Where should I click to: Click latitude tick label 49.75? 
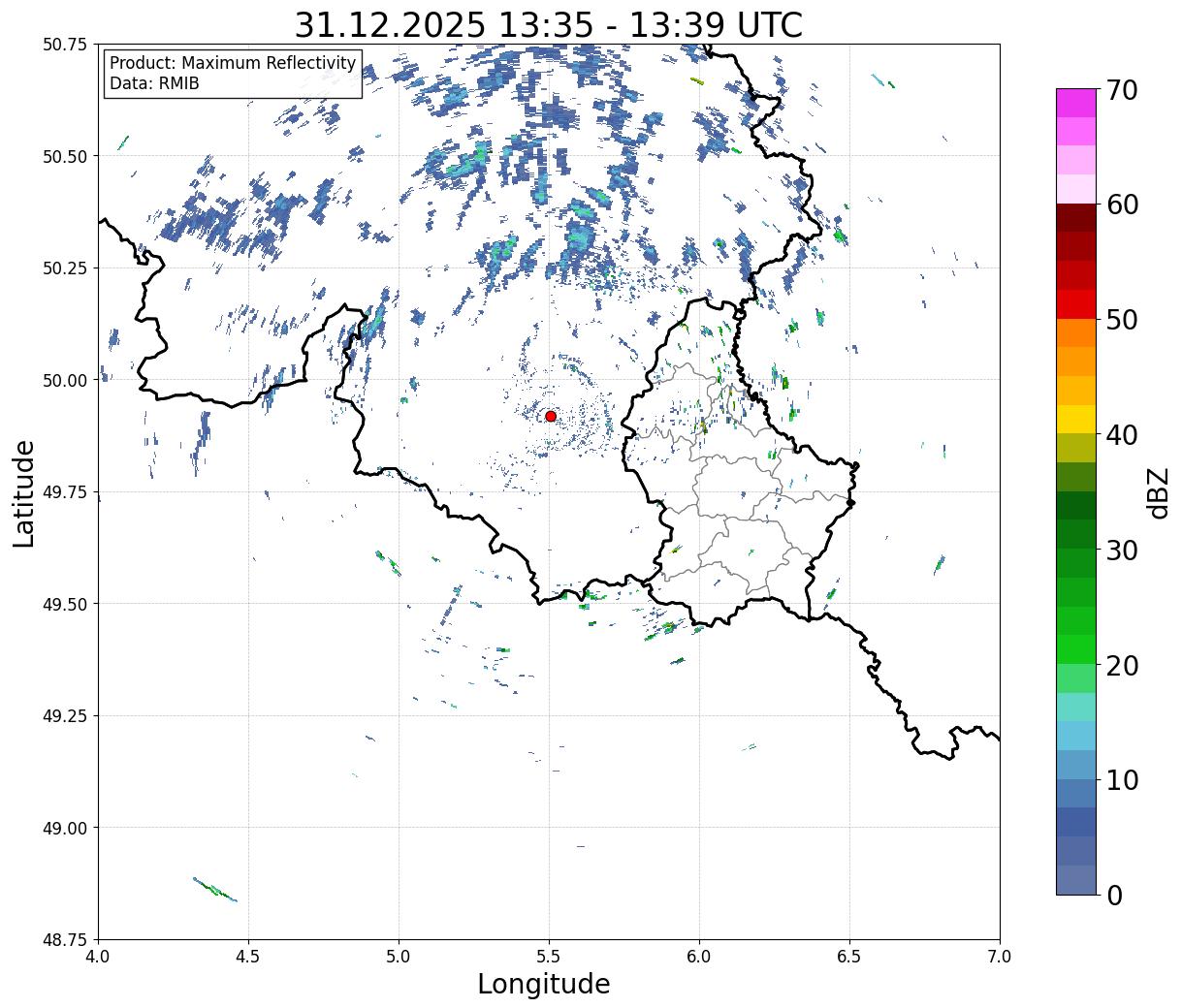(x=65, y=492)
